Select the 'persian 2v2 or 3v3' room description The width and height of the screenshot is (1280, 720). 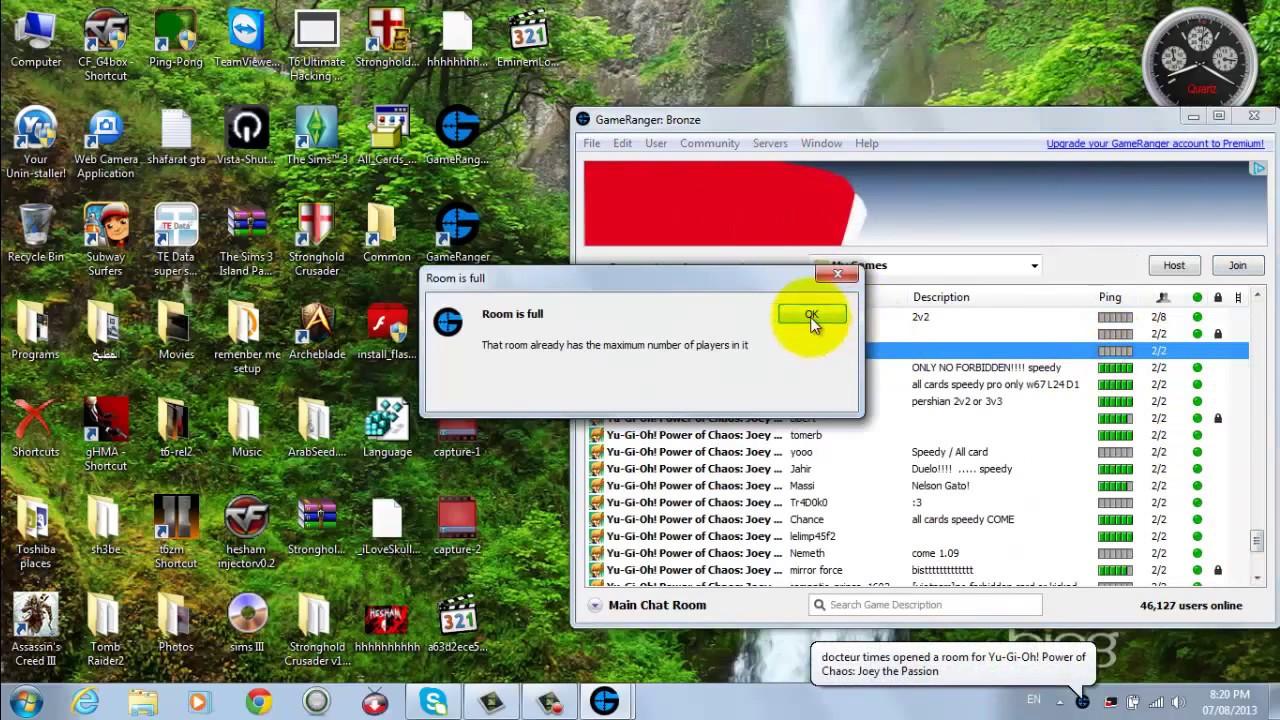[x=957, y=401]
